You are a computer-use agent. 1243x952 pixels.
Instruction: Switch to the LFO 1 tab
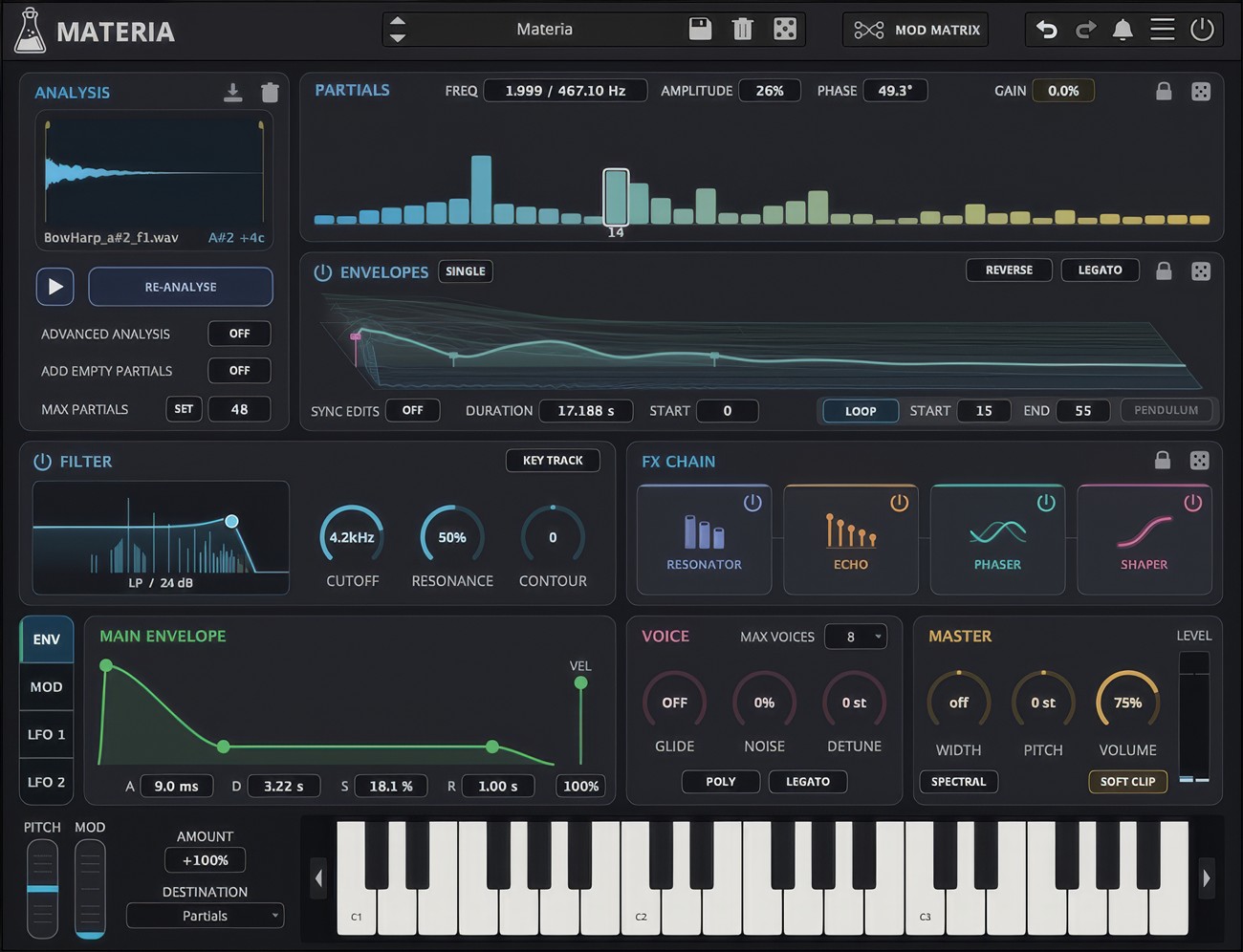point(46,734)
